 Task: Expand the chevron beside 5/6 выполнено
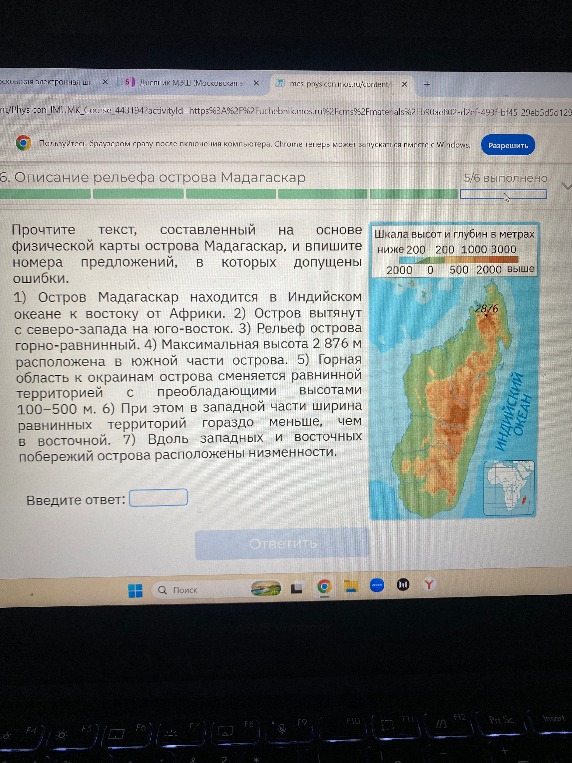(566, 186)
